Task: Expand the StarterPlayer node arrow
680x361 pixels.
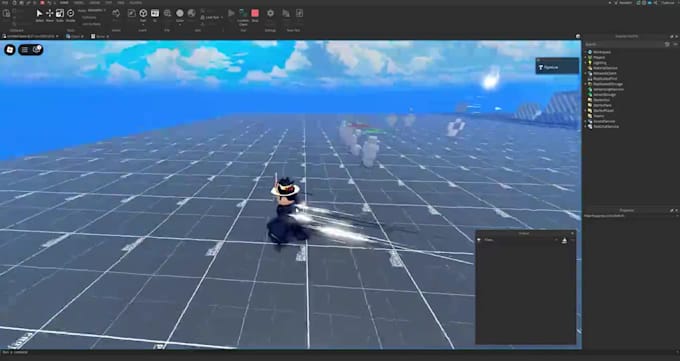Action: 585,111
